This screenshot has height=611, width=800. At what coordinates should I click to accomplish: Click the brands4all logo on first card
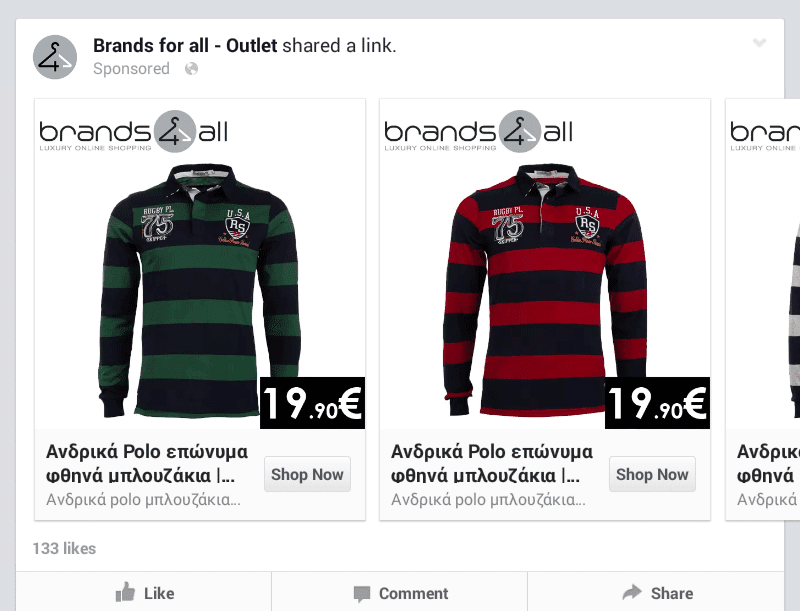134,132
